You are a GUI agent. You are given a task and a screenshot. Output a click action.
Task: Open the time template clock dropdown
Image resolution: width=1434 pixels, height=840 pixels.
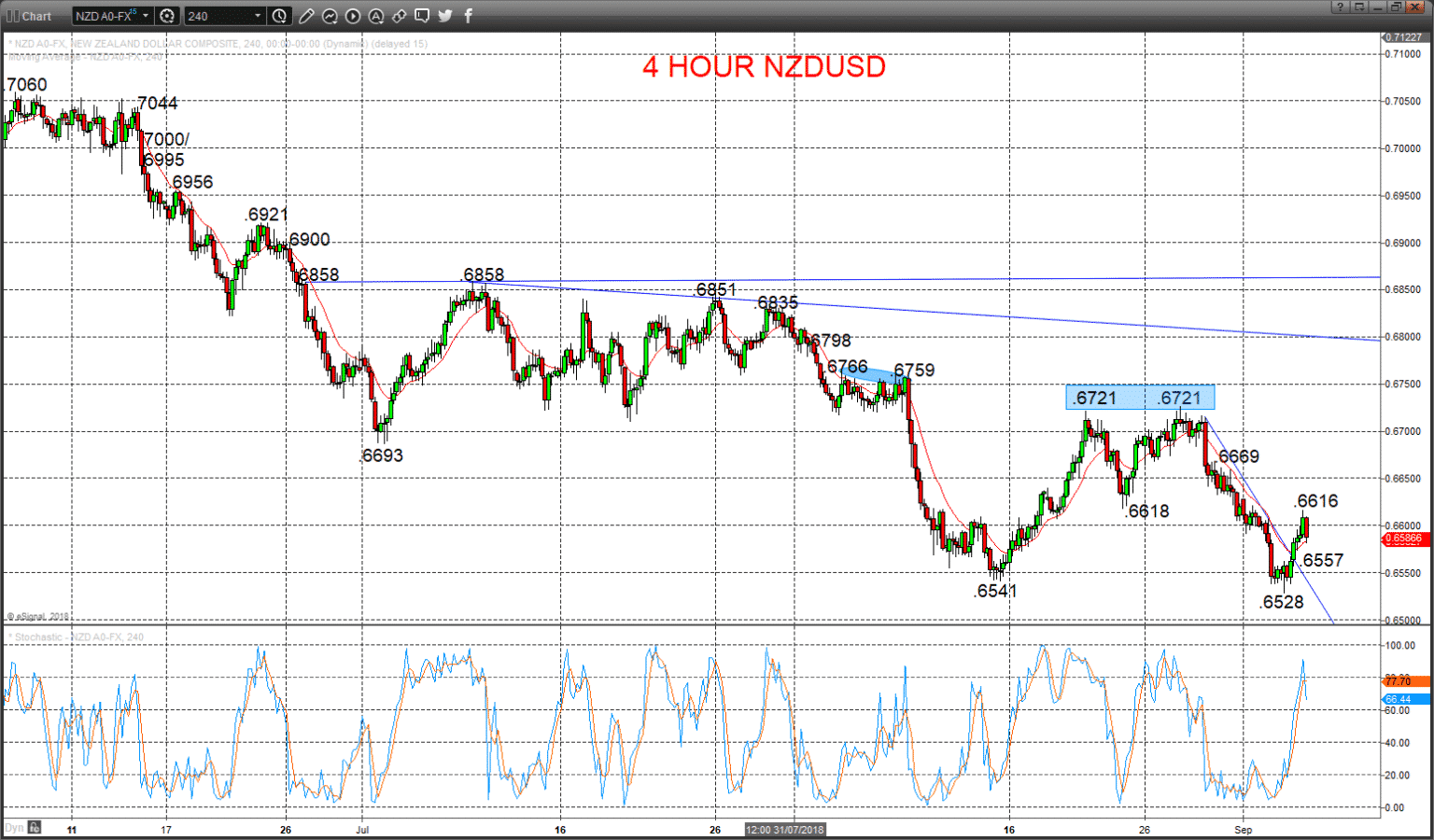coord(279,16)
